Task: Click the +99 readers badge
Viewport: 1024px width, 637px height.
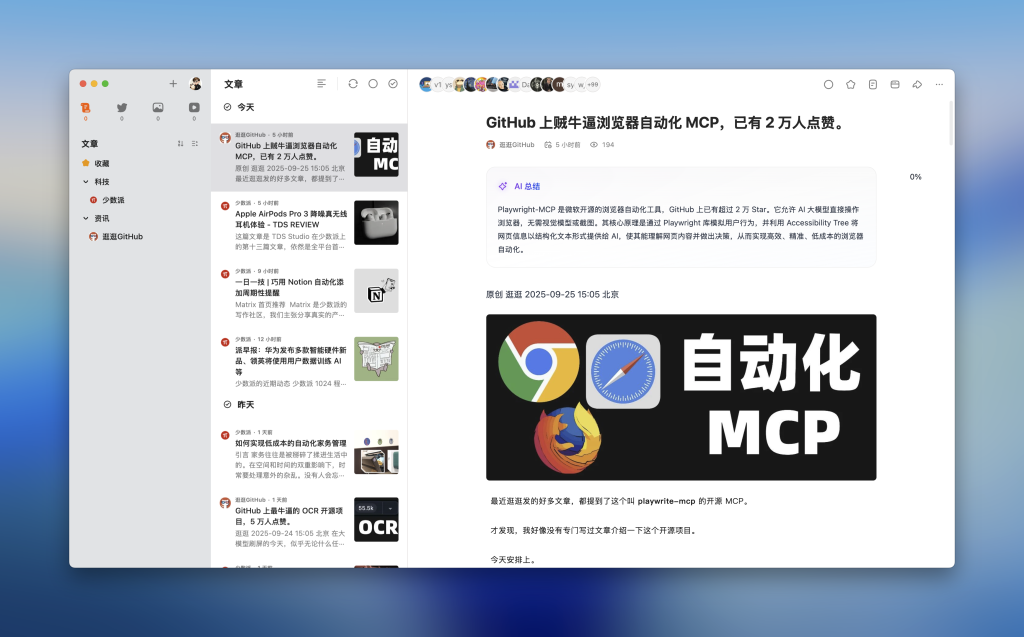Action: tap(592, 84)
